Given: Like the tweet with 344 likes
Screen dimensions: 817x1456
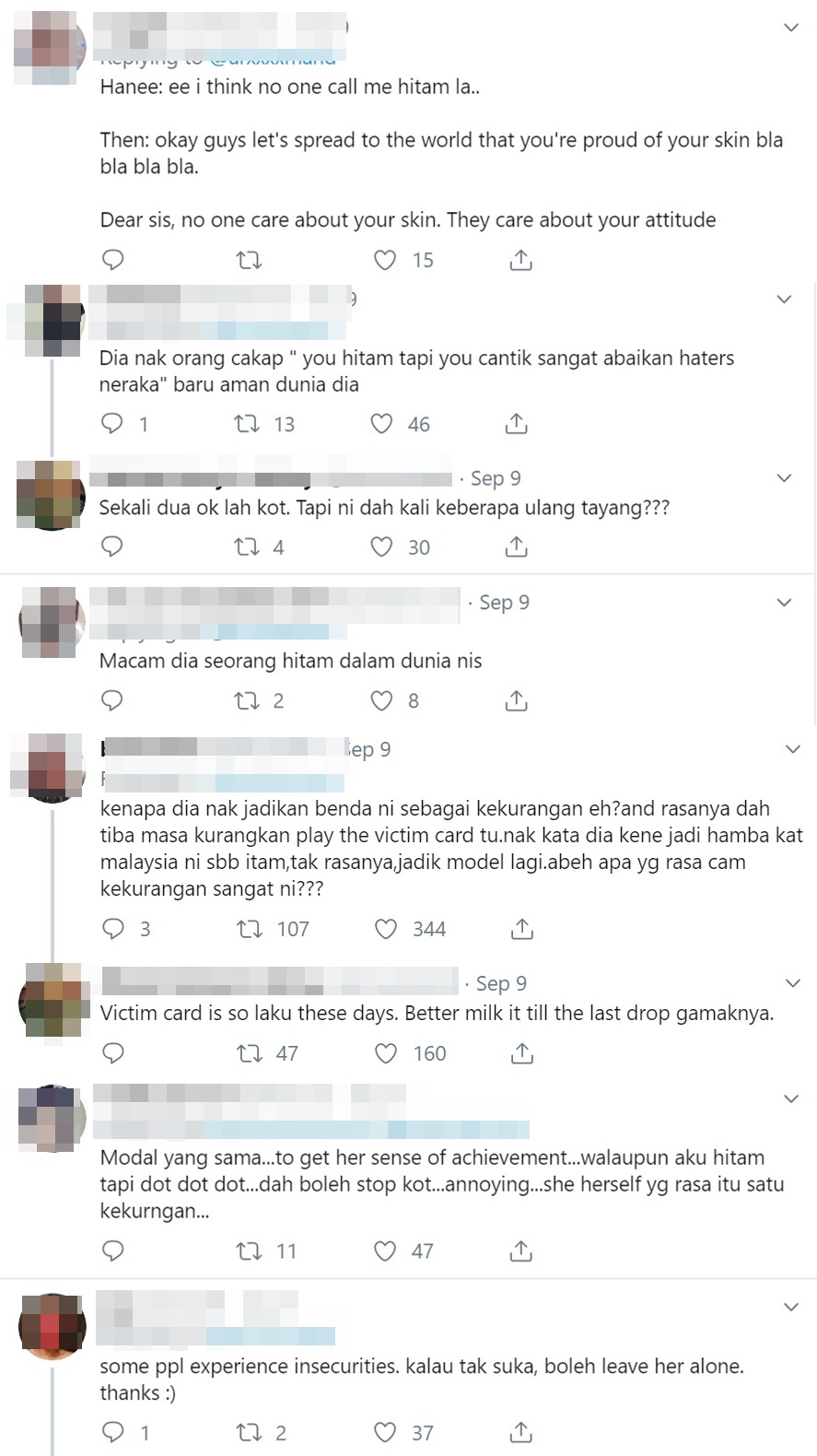Looking at the screenshot, I should (385, 929).
